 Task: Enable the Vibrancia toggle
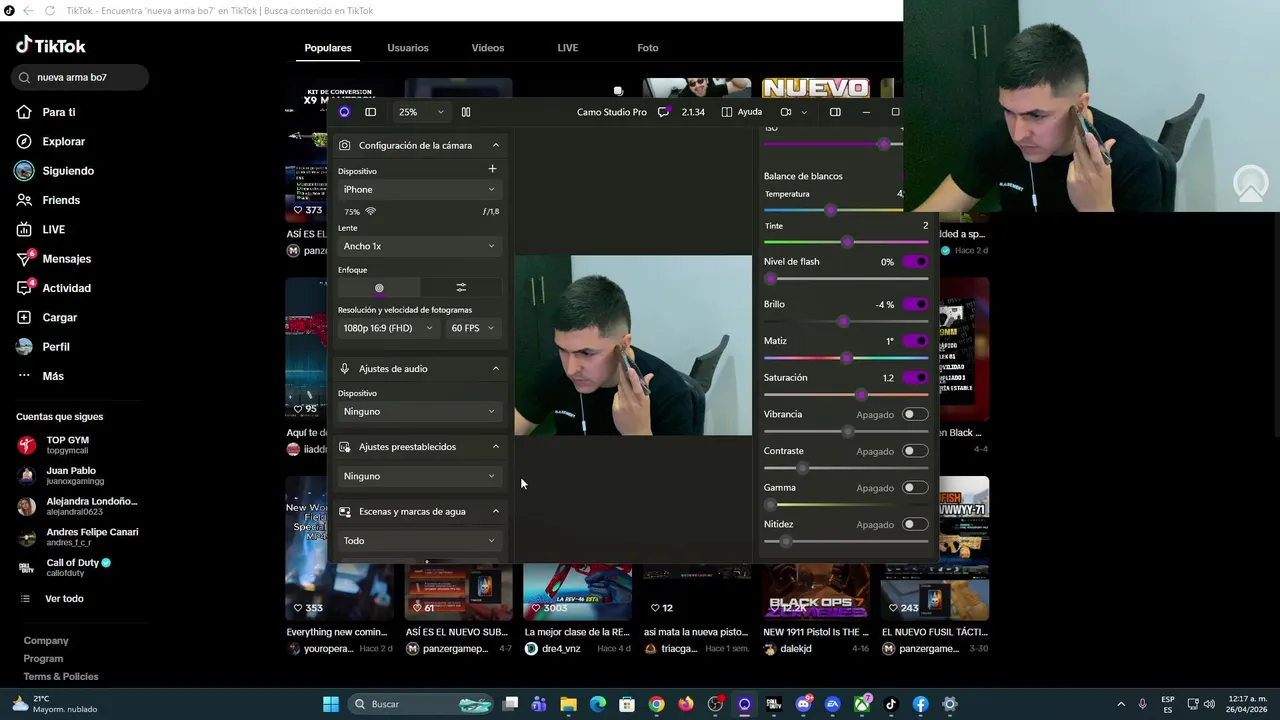[915, 414]
